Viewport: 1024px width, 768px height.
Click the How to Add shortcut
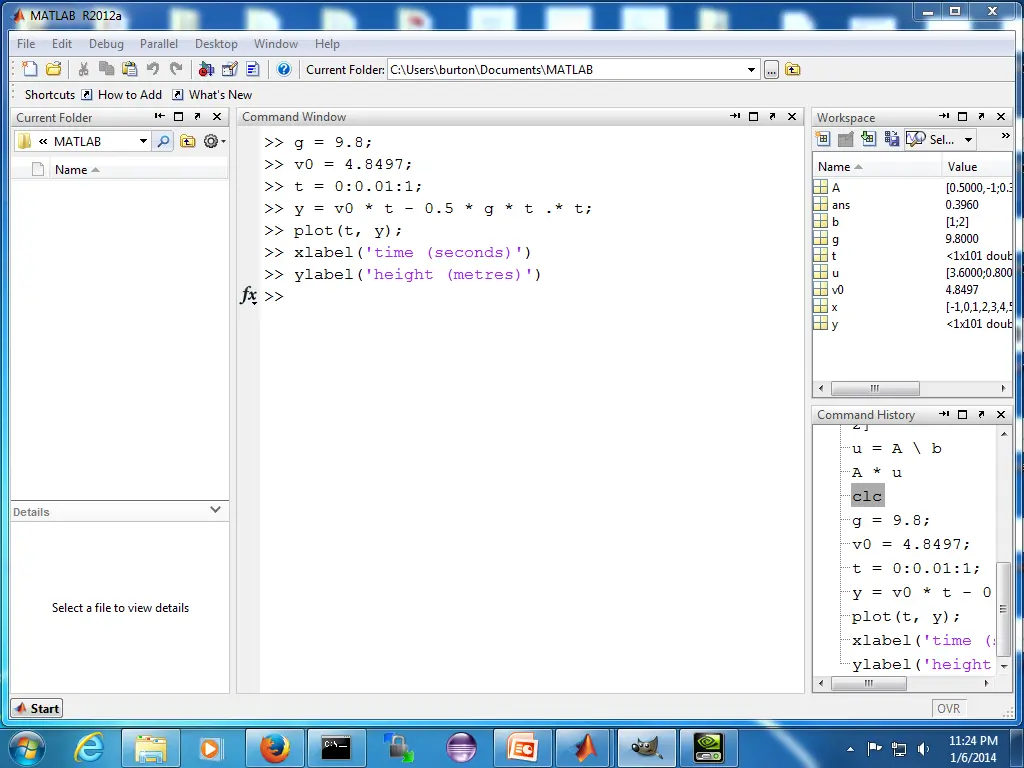click(x=122, y=95)
